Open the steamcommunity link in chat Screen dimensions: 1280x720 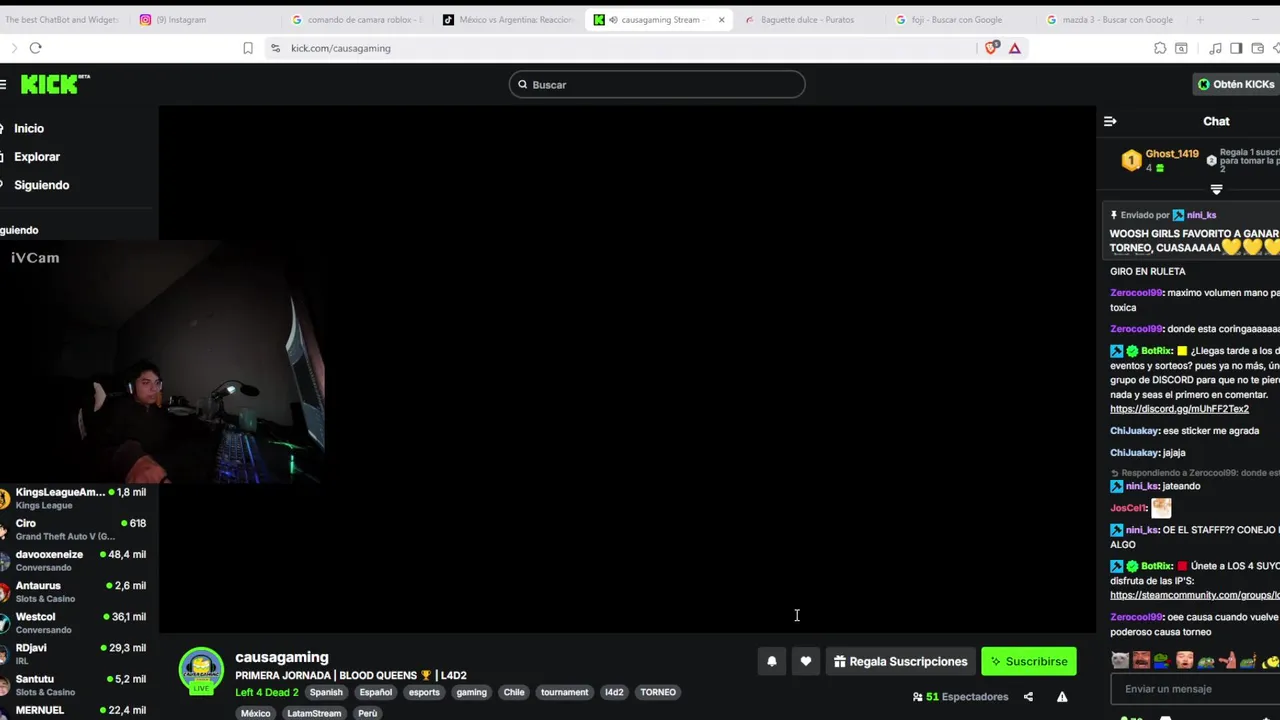[x=1195, y=595]
